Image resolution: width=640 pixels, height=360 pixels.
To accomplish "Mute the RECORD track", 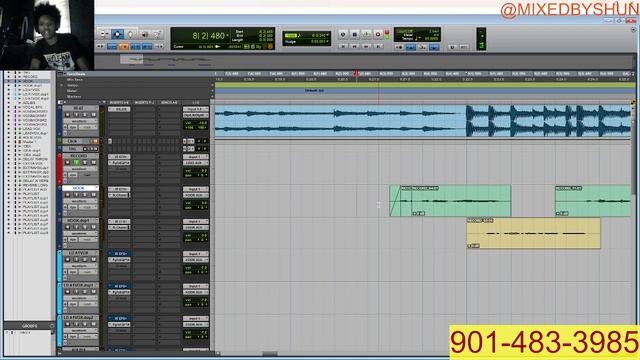I will [93, 162].
